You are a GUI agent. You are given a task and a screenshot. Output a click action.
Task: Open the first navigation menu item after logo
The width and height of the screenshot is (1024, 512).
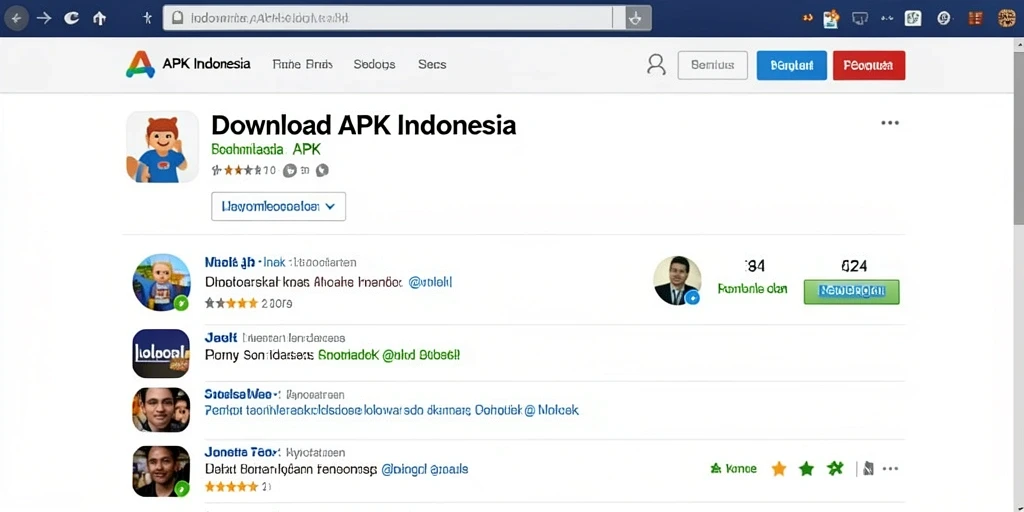click(302, 64)
